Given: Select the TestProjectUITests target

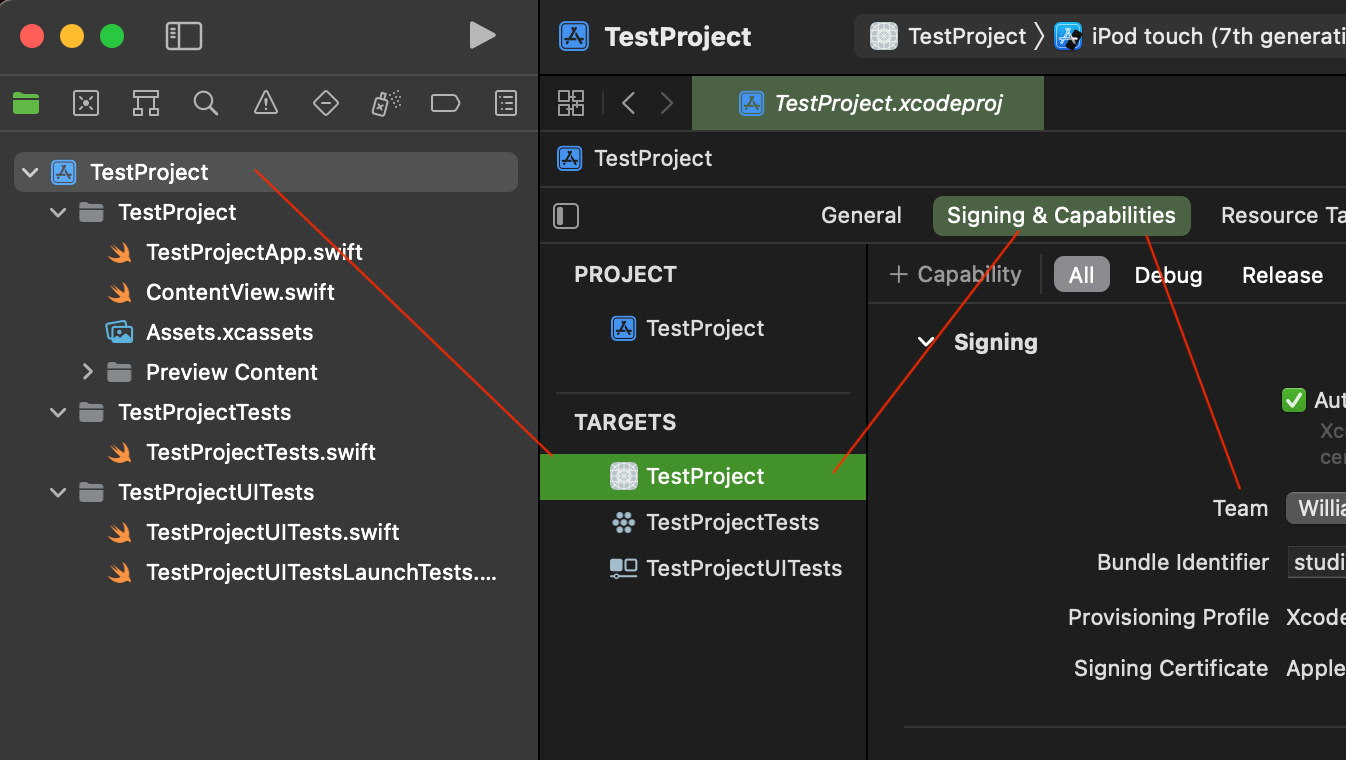Looking at the screenshot, I should click(x=726, y=568).
